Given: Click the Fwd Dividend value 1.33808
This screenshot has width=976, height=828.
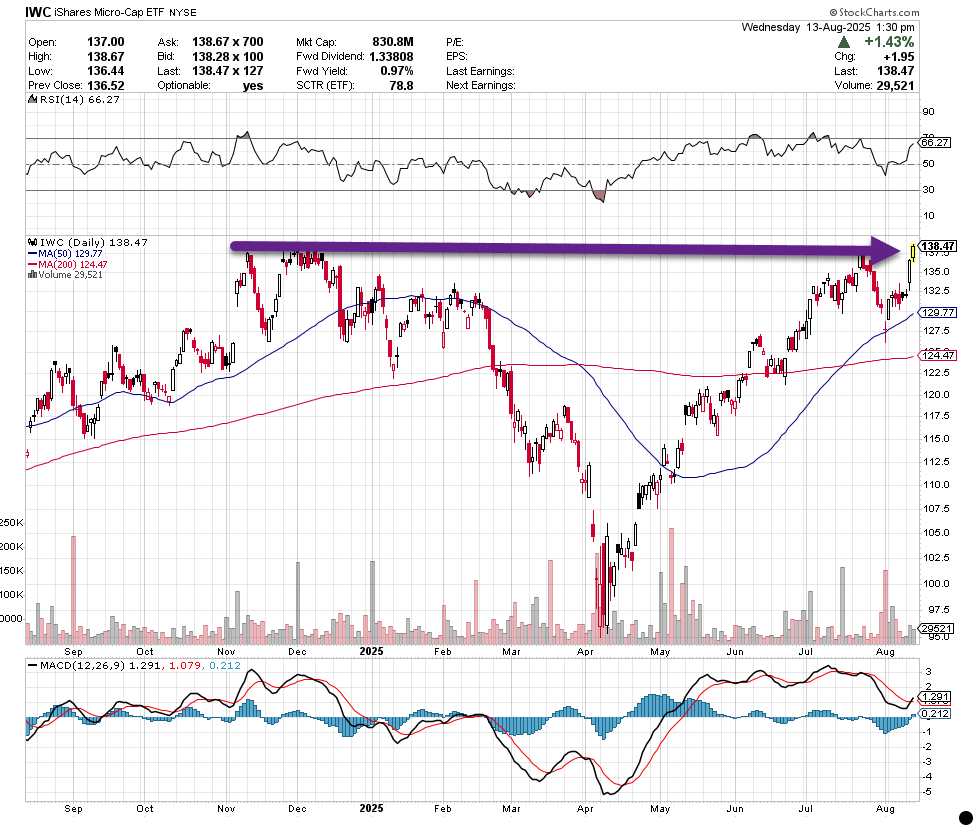Looking at the screenshot, I should (x=391, y=56).
